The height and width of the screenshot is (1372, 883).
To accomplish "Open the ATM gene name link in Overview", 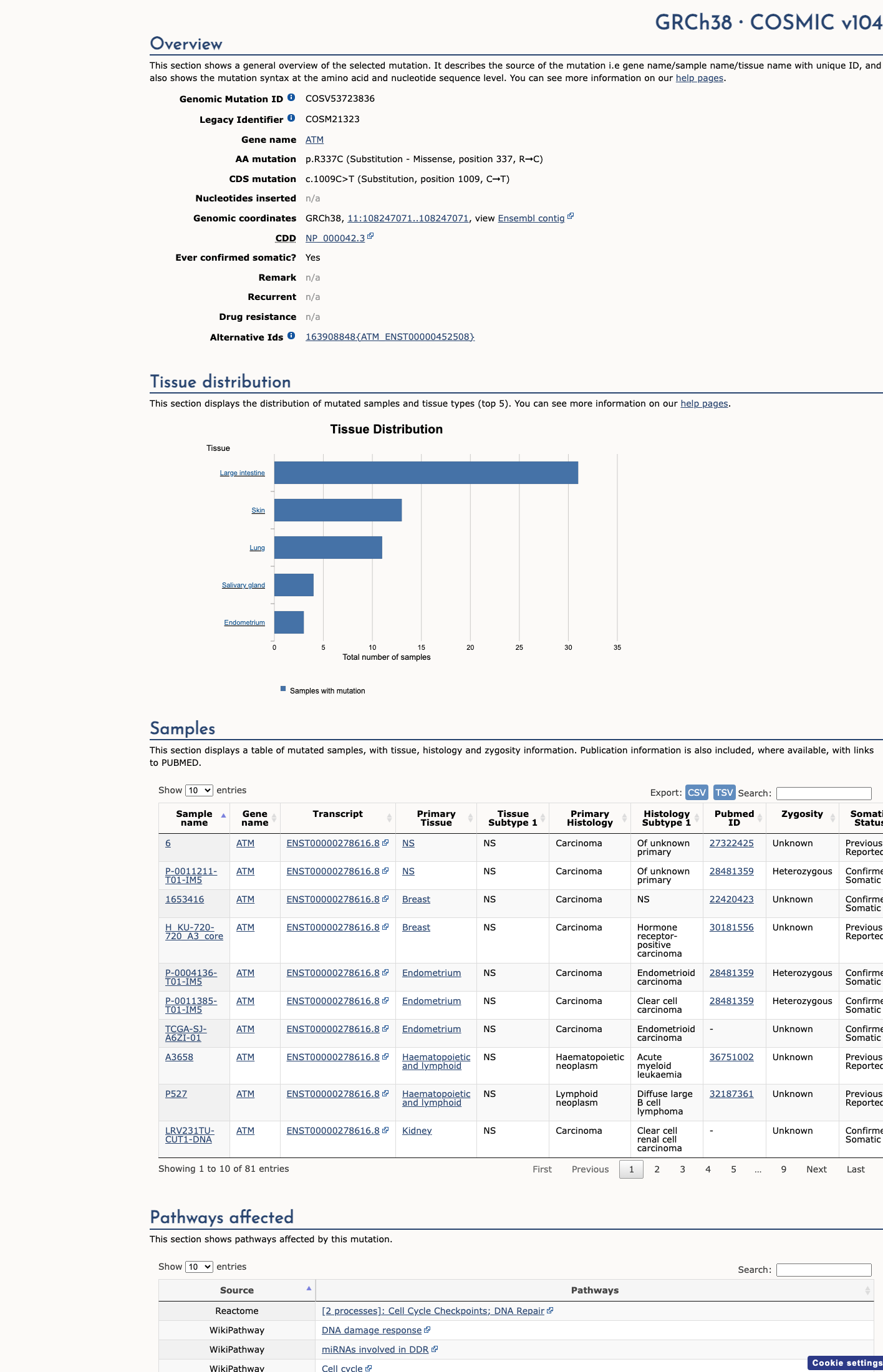I will click(314, 140).
